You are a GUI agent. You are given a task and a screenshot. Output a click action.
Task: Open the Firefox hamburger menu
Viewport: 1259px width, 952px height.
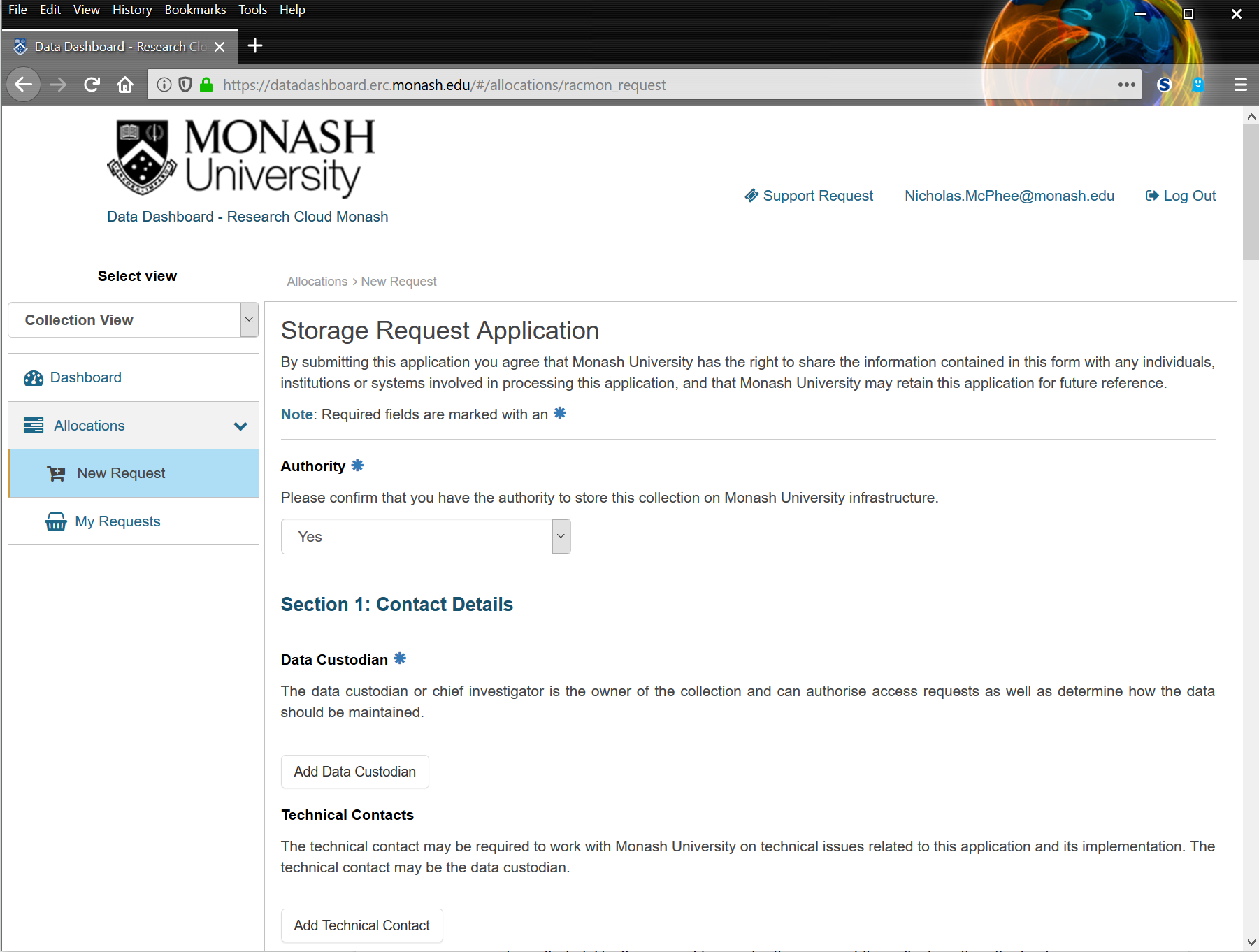(x=1240, y=85)
